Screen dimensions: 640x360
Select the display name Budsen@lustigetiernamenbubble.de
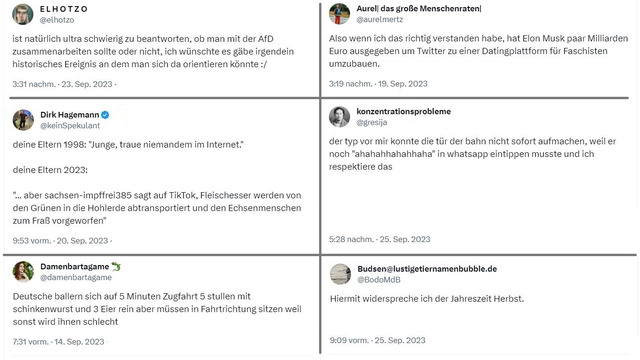(x=427, y=269)
